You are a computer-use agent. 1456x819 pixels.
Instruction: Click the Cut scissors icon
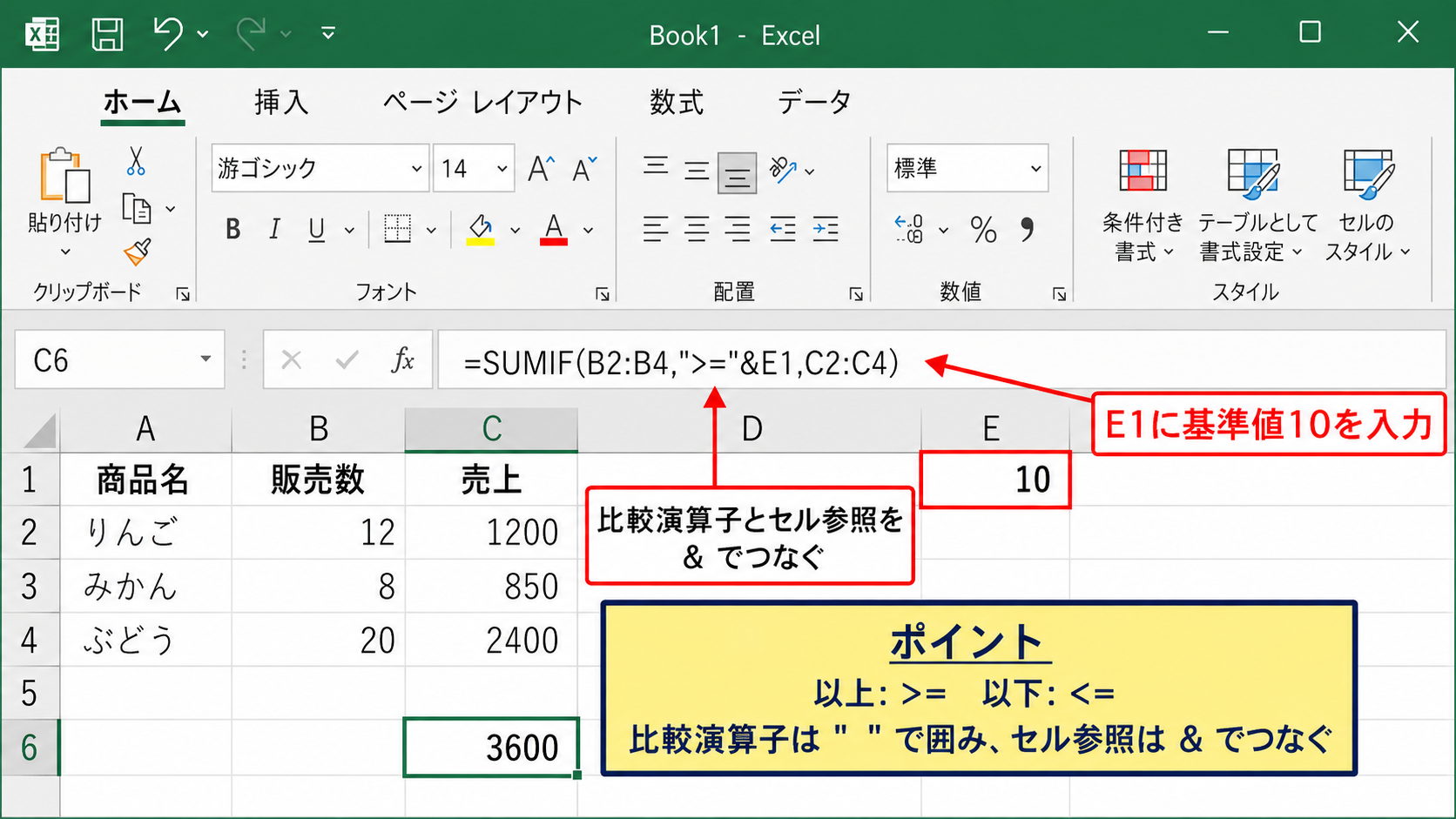pyautogui.click(x=136, y=161)
